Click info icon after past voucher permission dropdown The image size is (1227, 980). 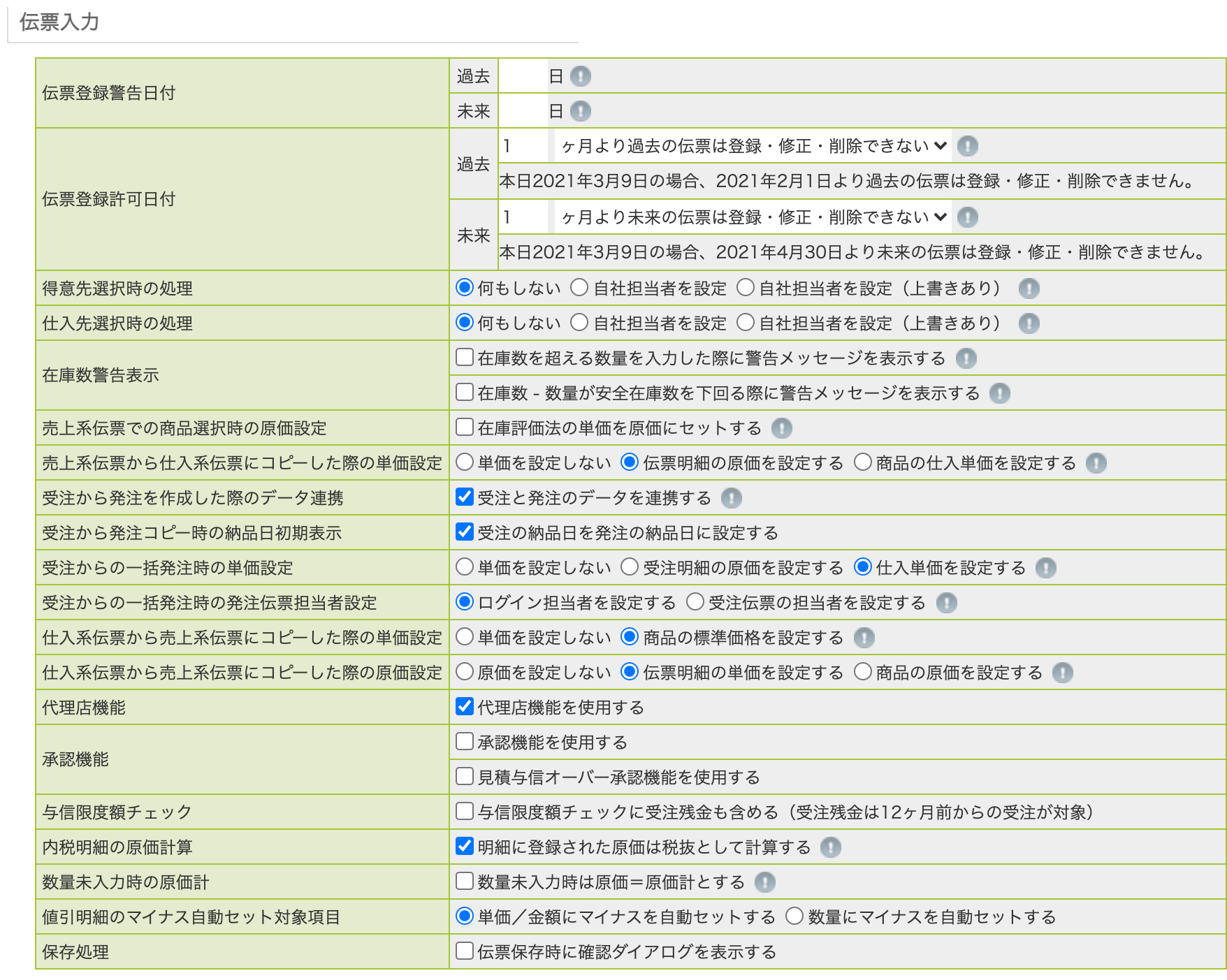tap(967, 146)
